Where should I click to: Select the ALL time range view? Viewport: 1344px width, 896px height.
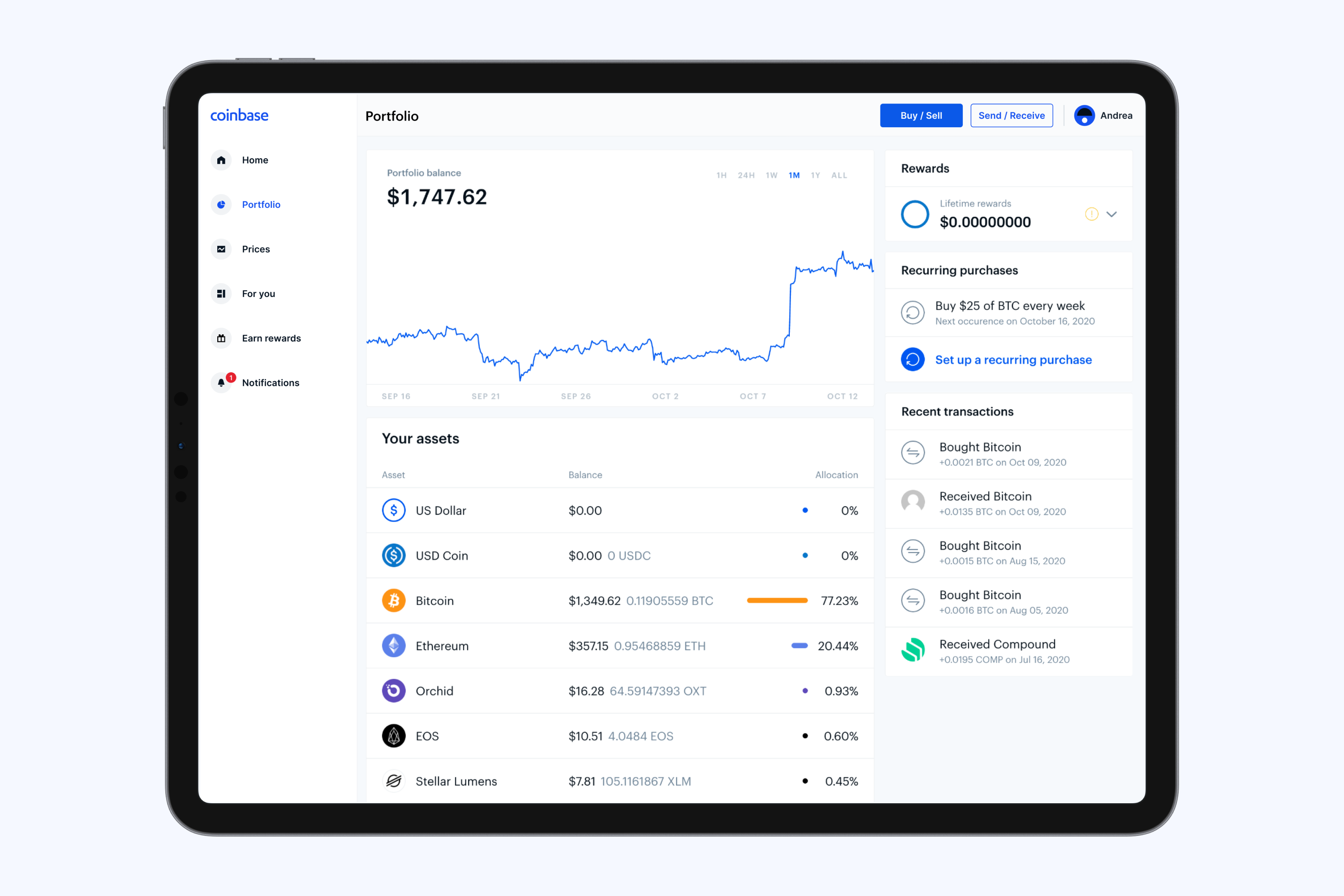point(845,177)
